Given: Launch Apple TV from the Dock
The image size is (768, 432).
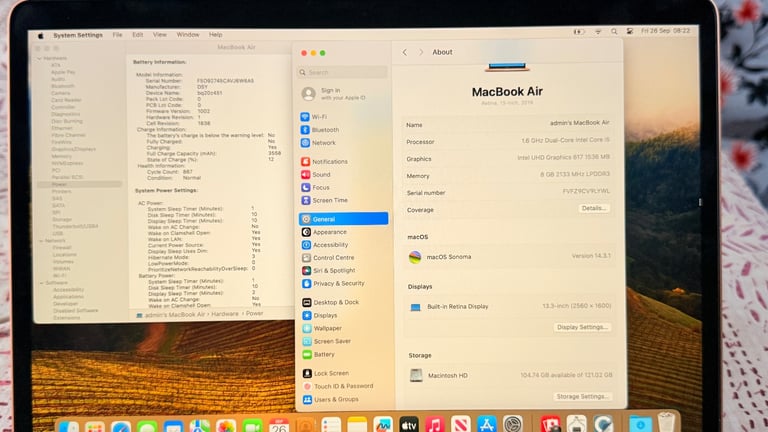Looking at the screenshot, I should point(408,424).
